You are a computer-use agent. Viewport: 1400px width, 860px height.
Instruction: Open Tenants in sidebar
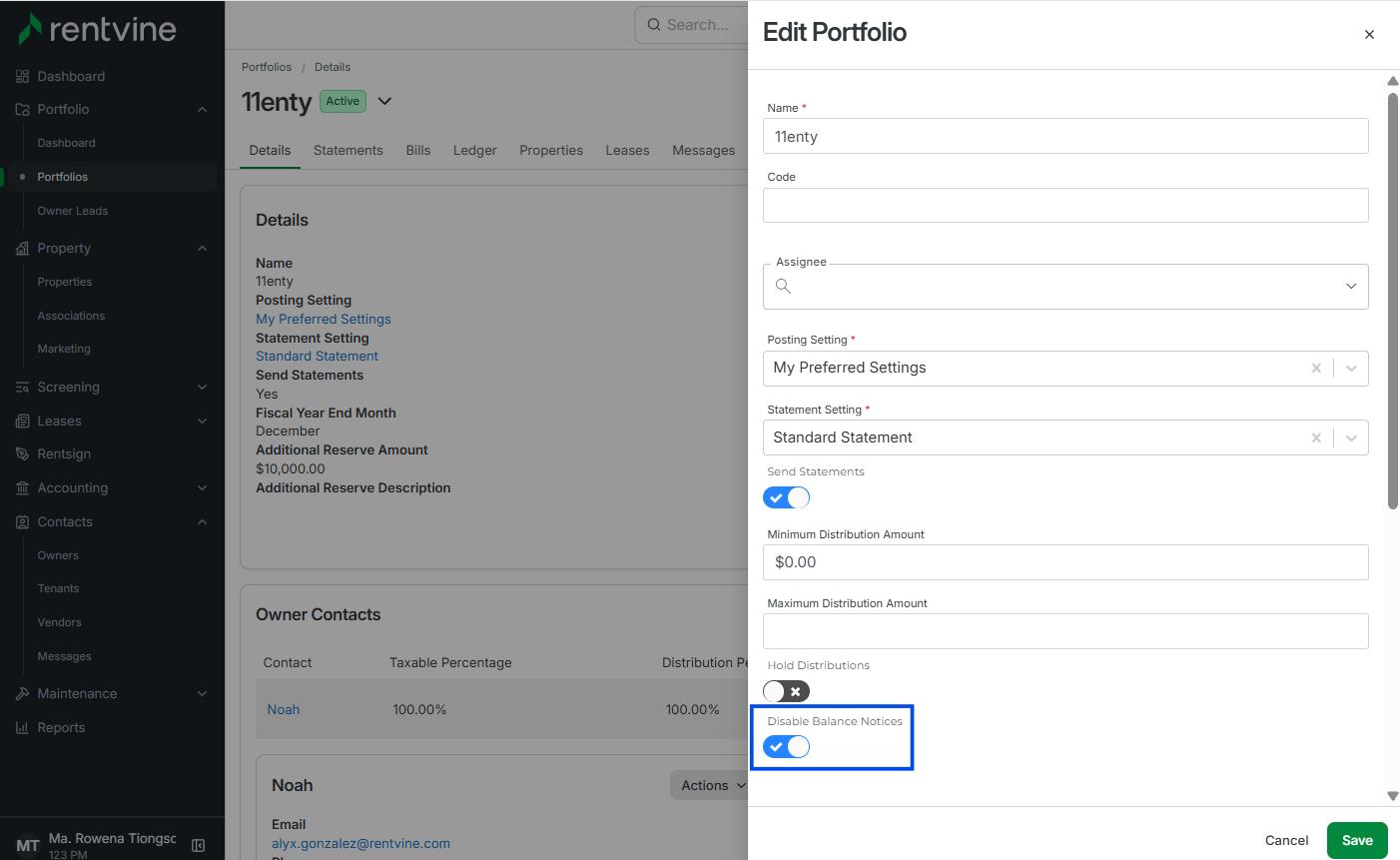pos(58,588)
